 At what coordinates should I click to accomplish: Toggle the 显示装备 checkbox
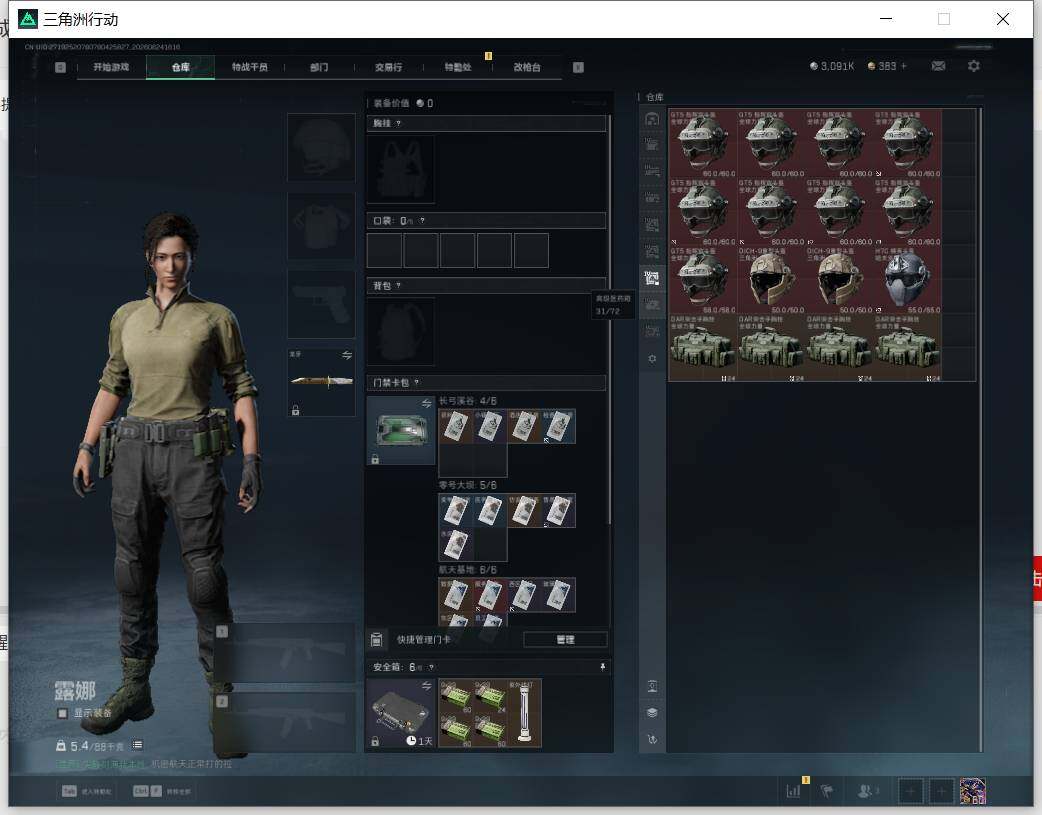point(62,713)
